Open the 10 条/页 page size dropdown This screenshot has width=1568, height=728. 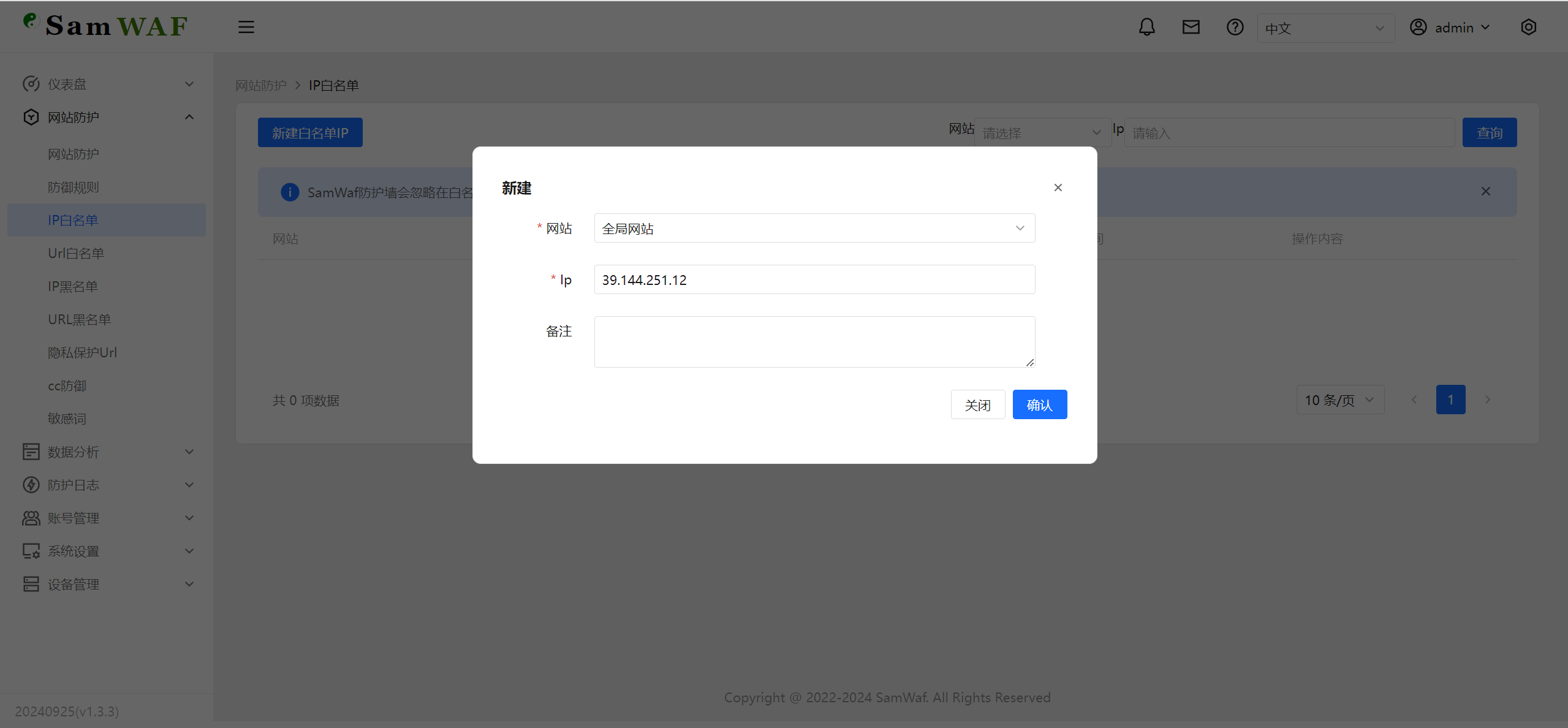[1340, 400]
